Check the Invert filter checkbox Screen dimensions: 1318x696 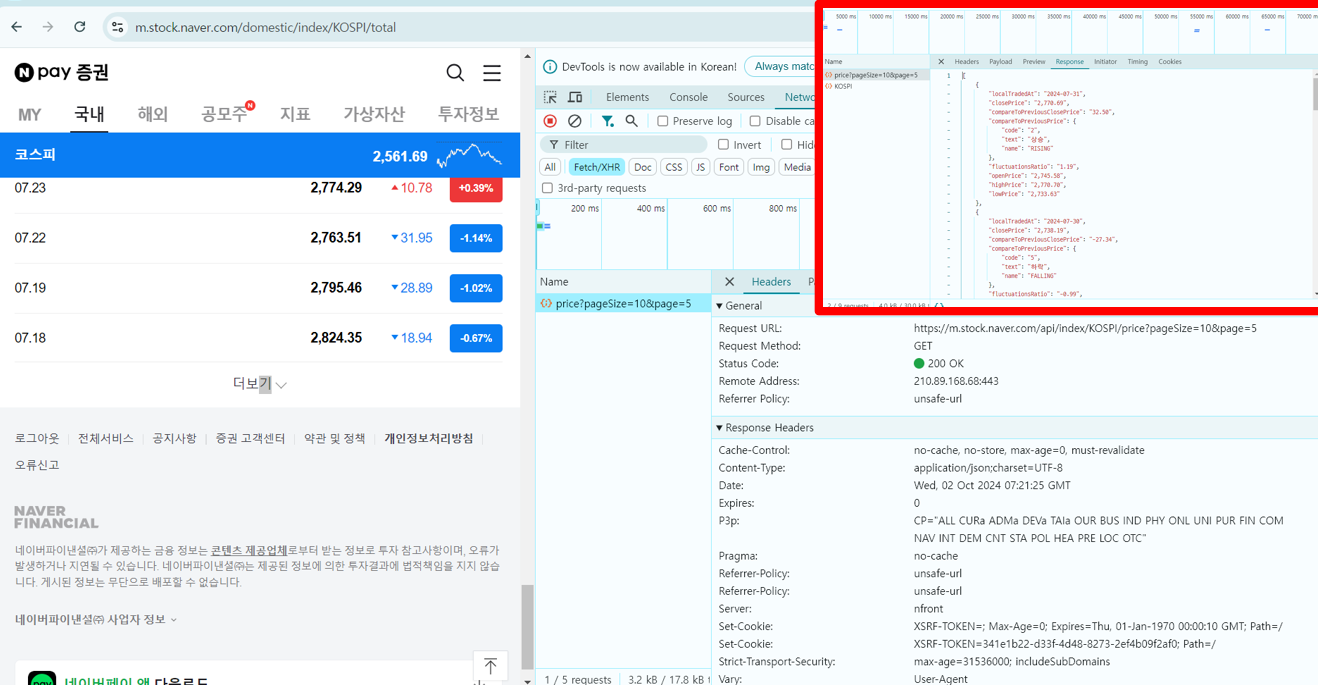724,145
